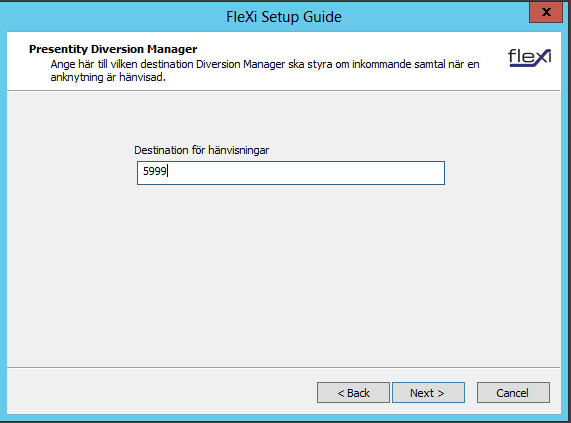Image resolution: width=571 pixels, height=423 pixels.
Task: Click the horizontal separator line above the buttons
Action: pos(283,367)
